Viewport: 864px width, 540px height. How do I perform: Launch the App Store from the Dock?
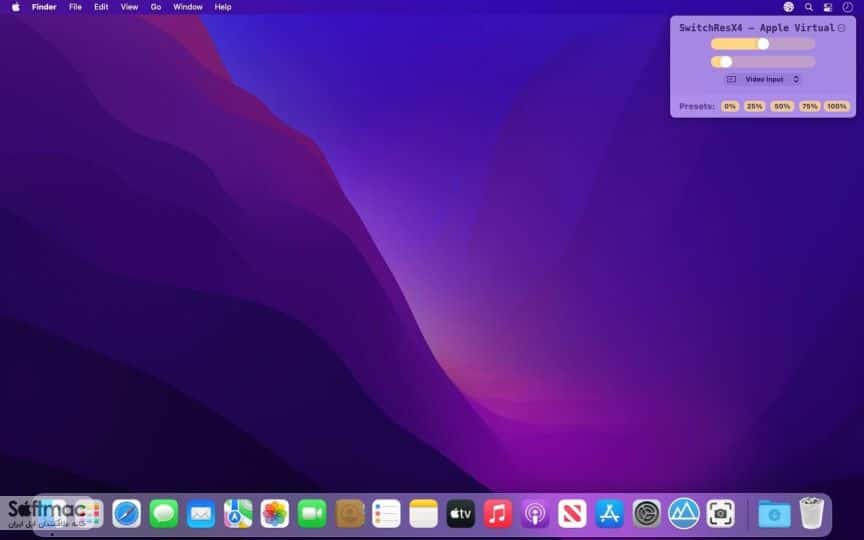[x=609, y=514]
